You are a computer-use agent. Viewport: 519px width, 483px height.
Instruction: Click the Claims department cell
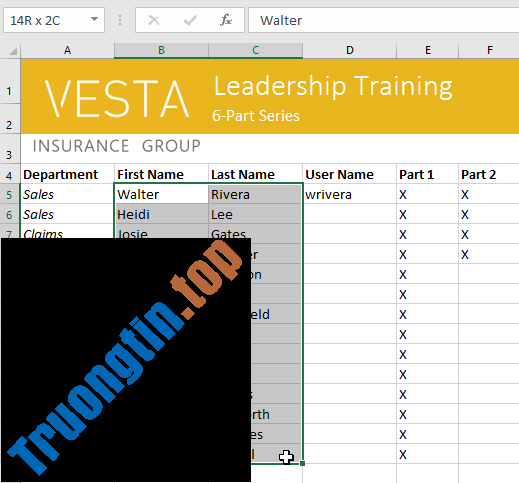[x=67, y=231]
